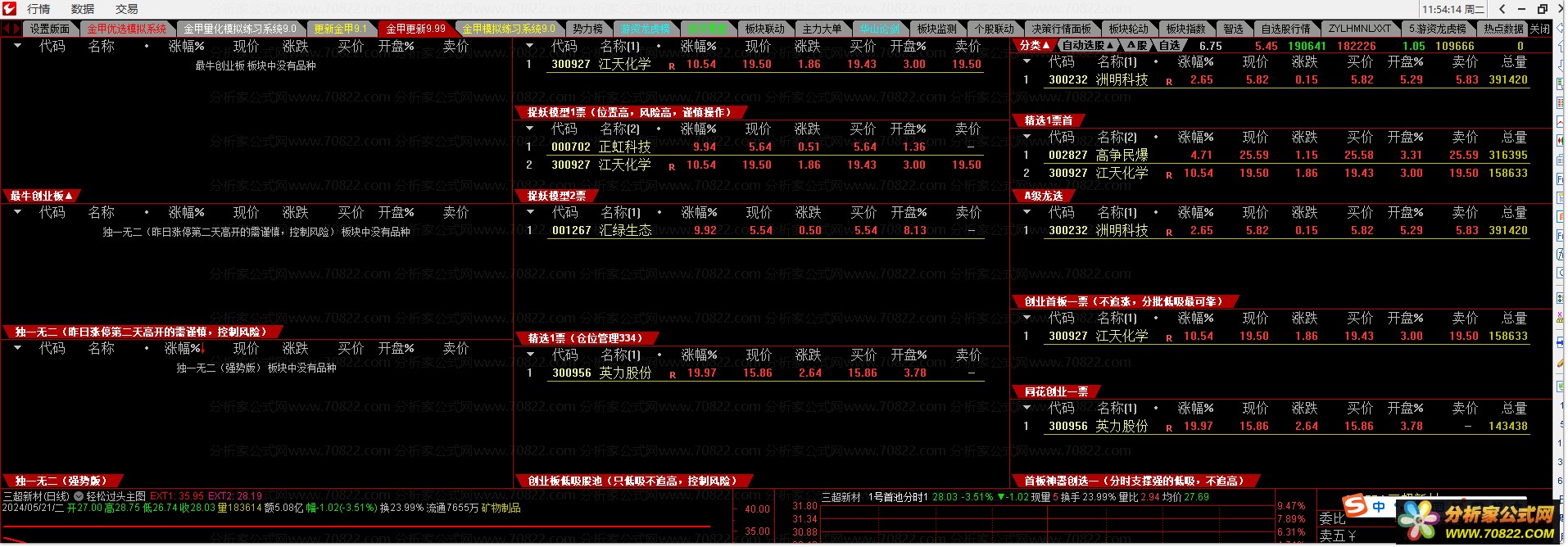Click the 关闭 button in tab bar
The width and height of the screenshot is (1568, 547).
click(1540, 29)
